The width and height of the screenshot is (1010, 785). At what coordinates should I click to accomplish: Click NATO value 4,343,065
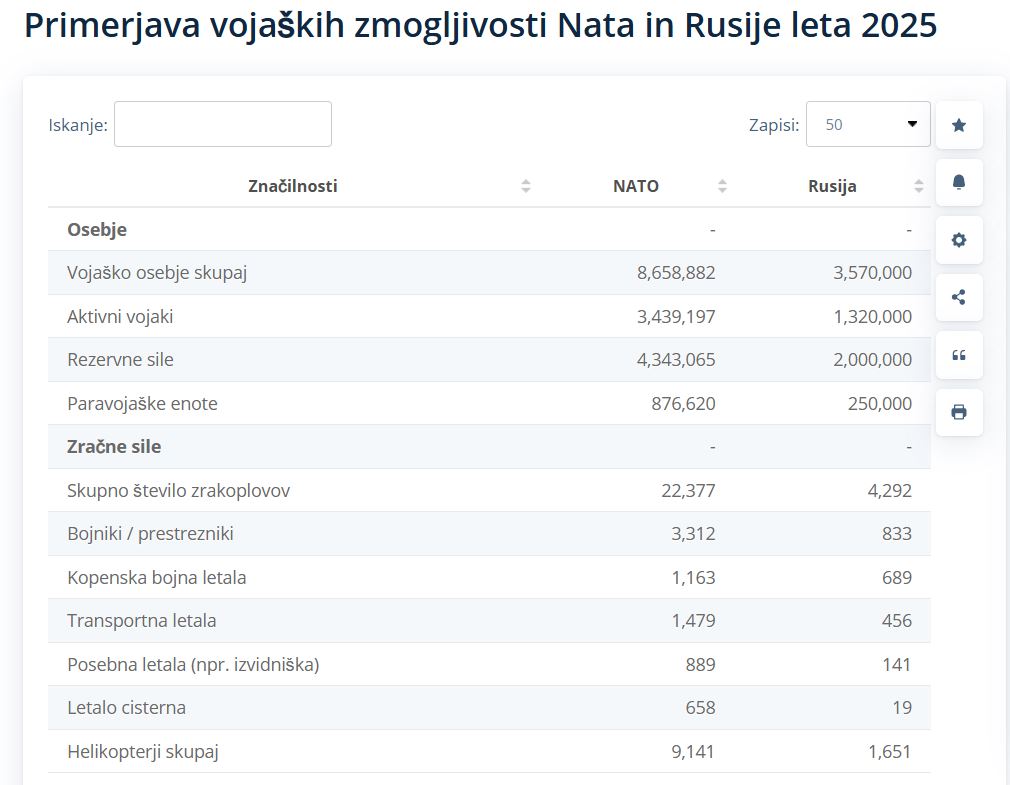pyautogui.click(x=676, y=360)
